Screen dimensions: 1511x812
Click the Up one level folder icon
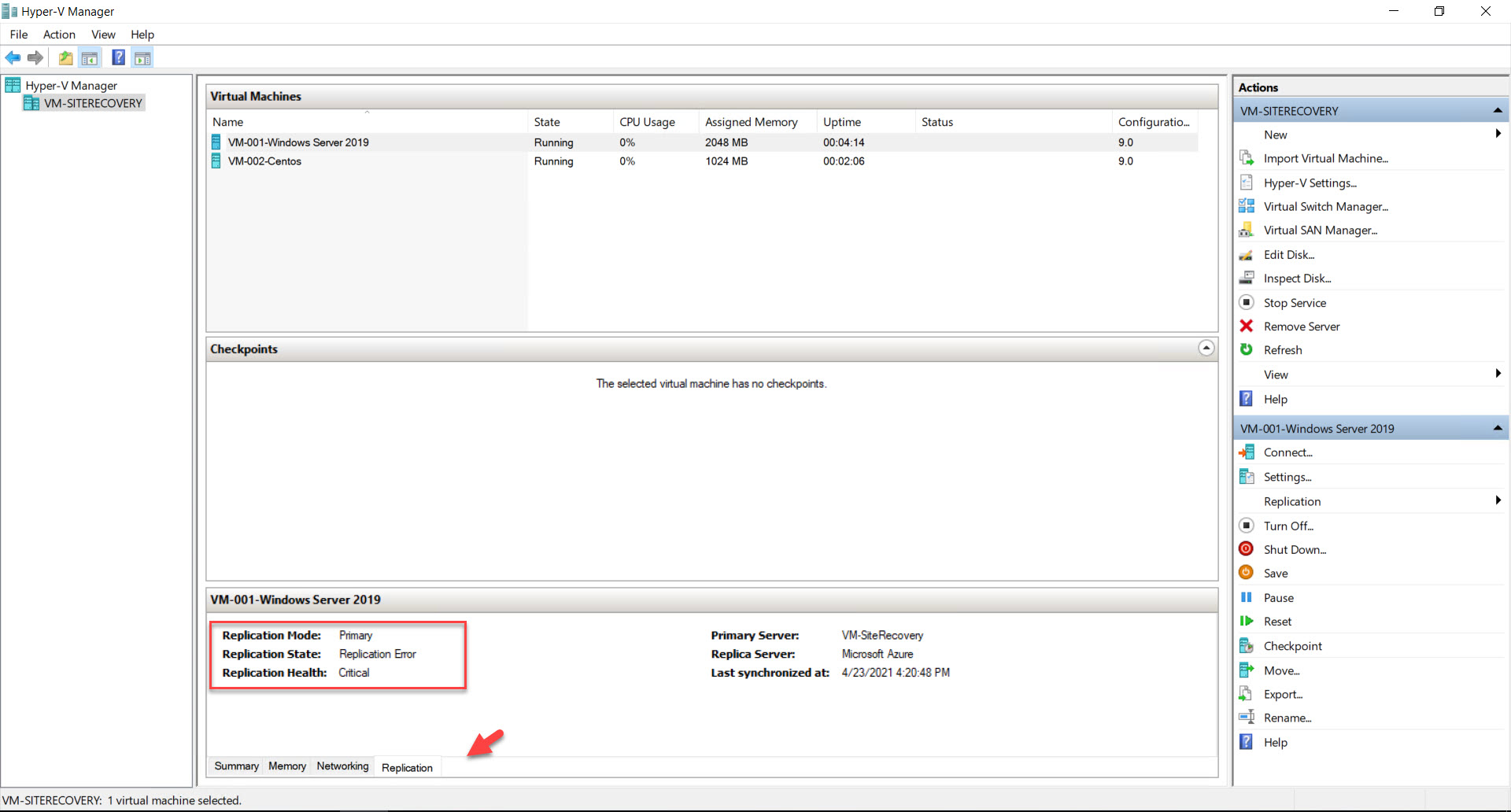[x=66, y=57]
